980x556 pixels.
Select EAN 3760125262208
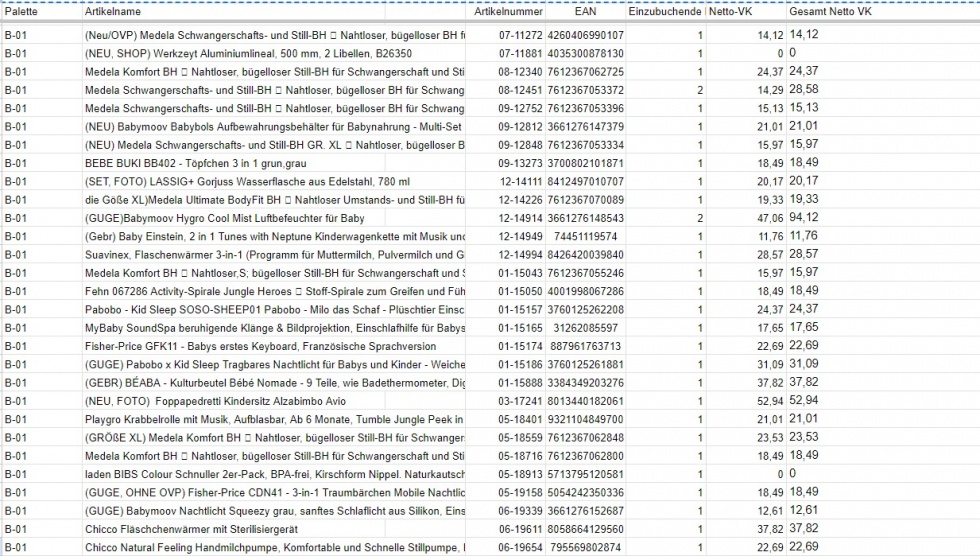click(x=585, y=309)
